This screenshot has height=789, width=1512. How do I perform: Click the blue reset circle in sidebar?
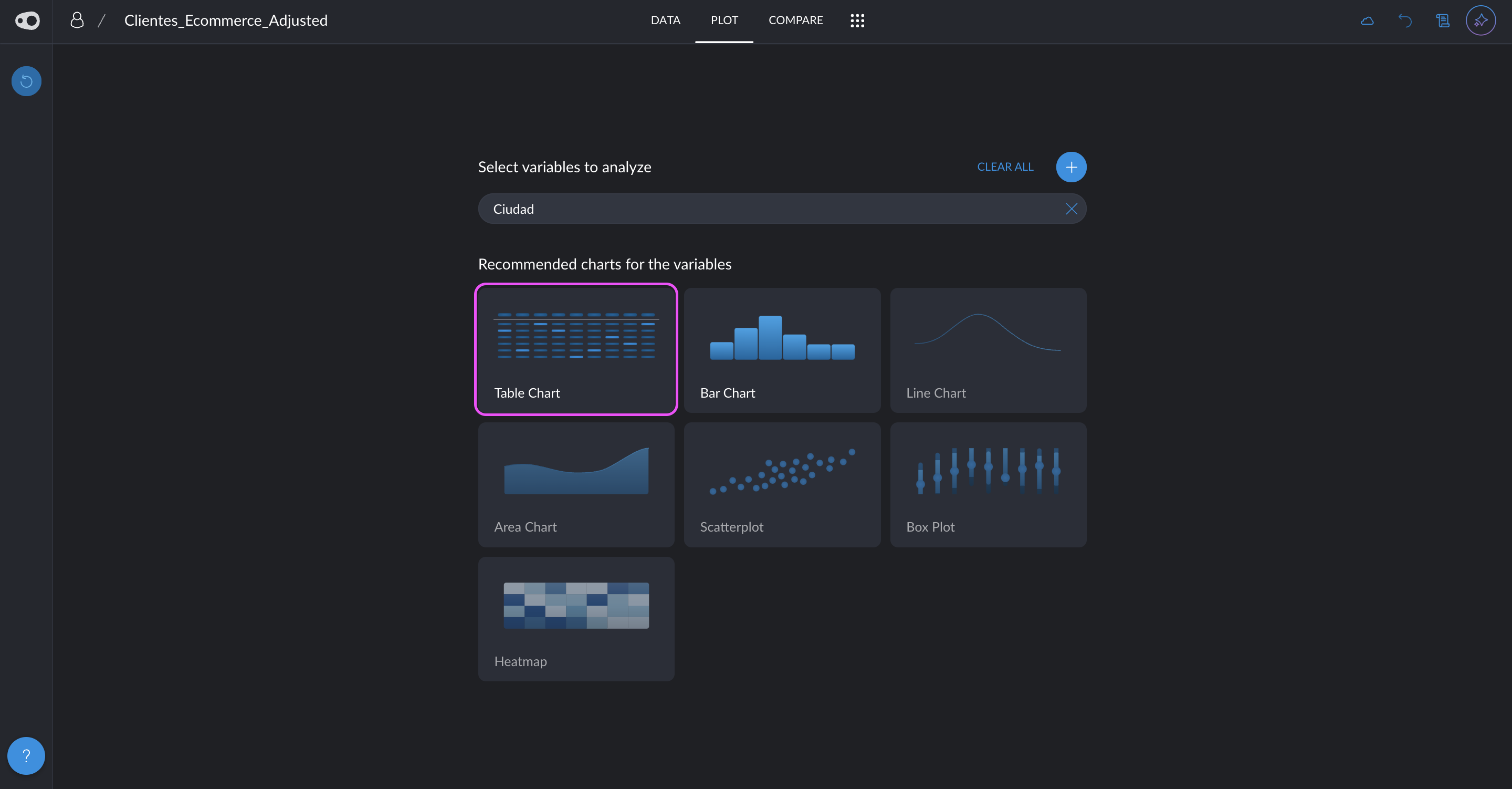coord(26,81)
